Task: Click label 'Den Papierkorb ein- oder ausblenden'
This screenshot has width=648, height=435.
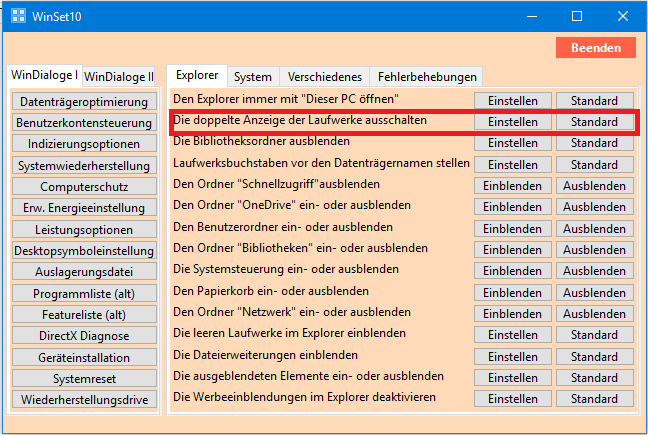Action: tap(271, 291)
